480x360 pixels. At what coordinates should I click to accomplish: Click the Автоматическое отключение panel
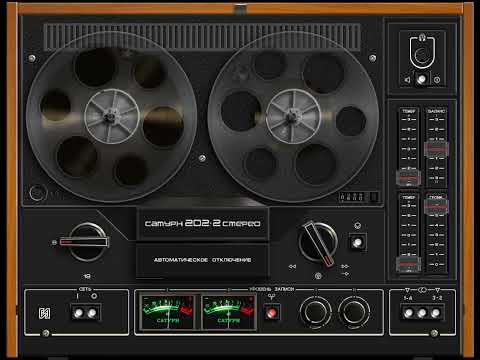click(x=203, y=260)
